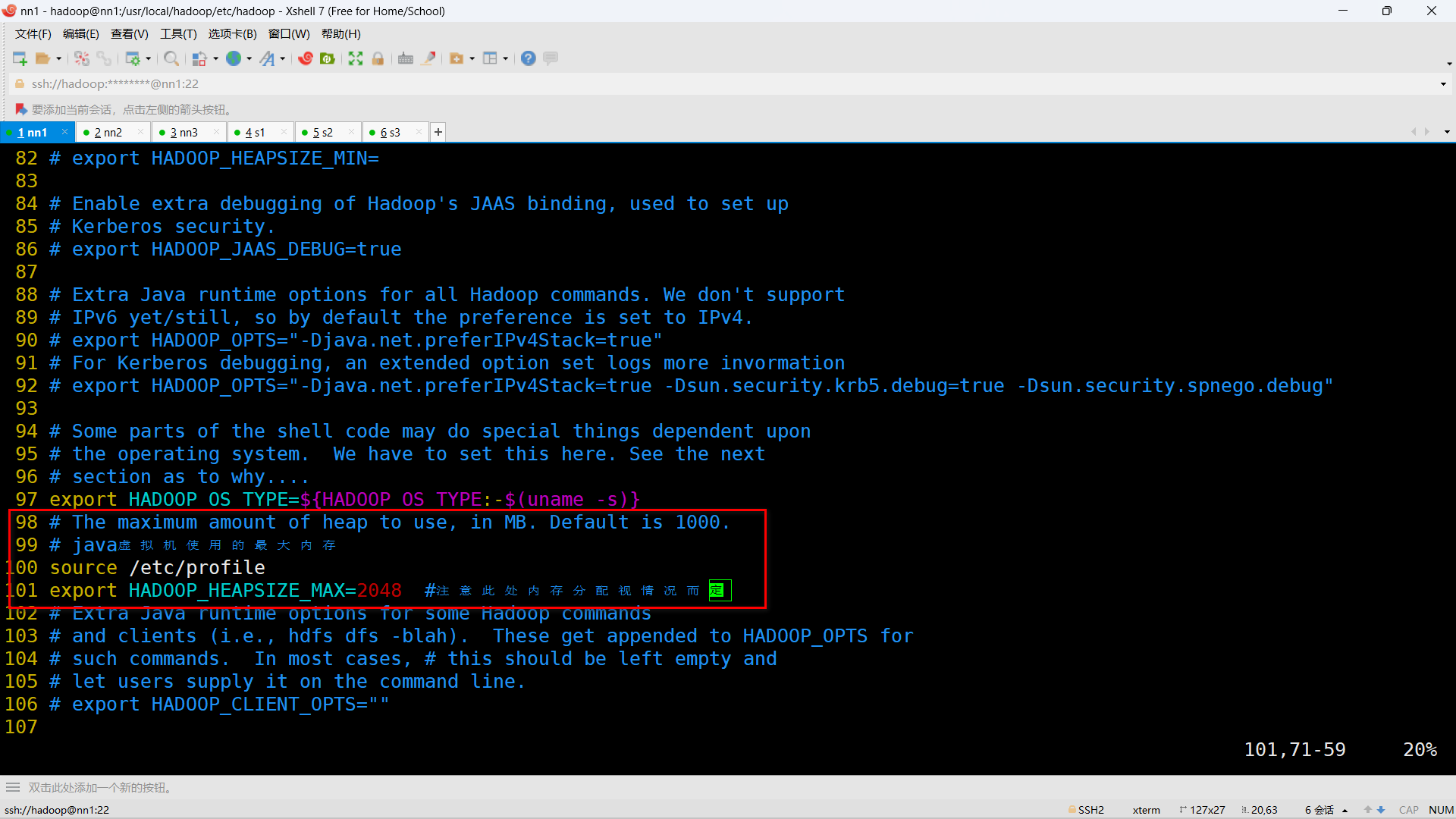
Task: Switch to the nn3 session tab
Action: pos(184,132)
